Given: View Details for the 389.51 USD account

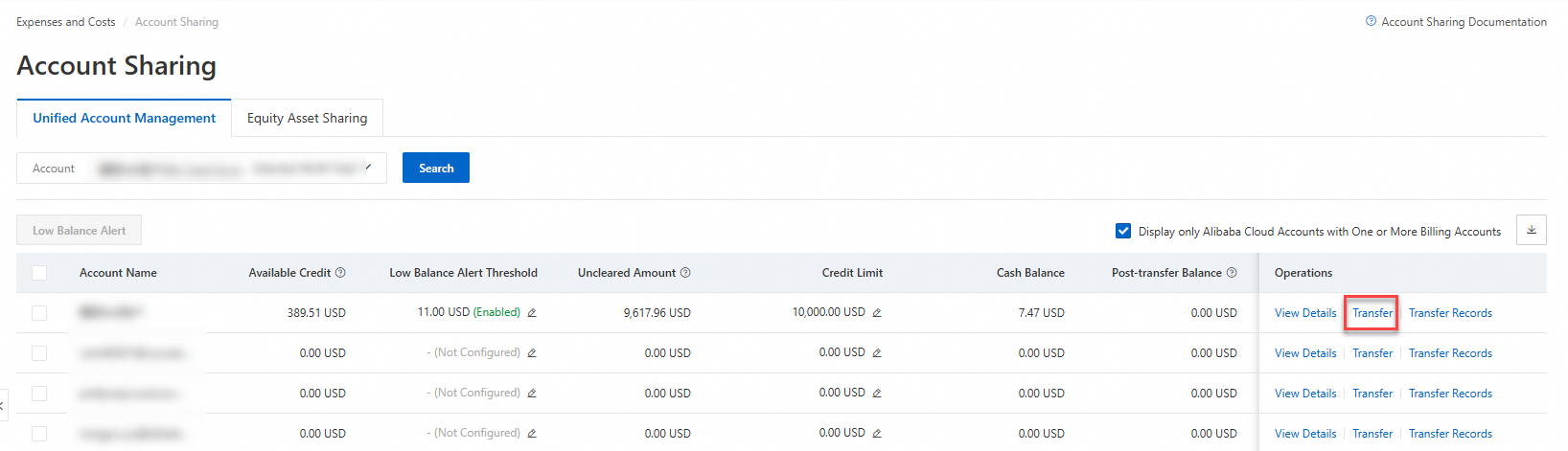Looking at the screenshot, I should click(x=1305, y=313).
